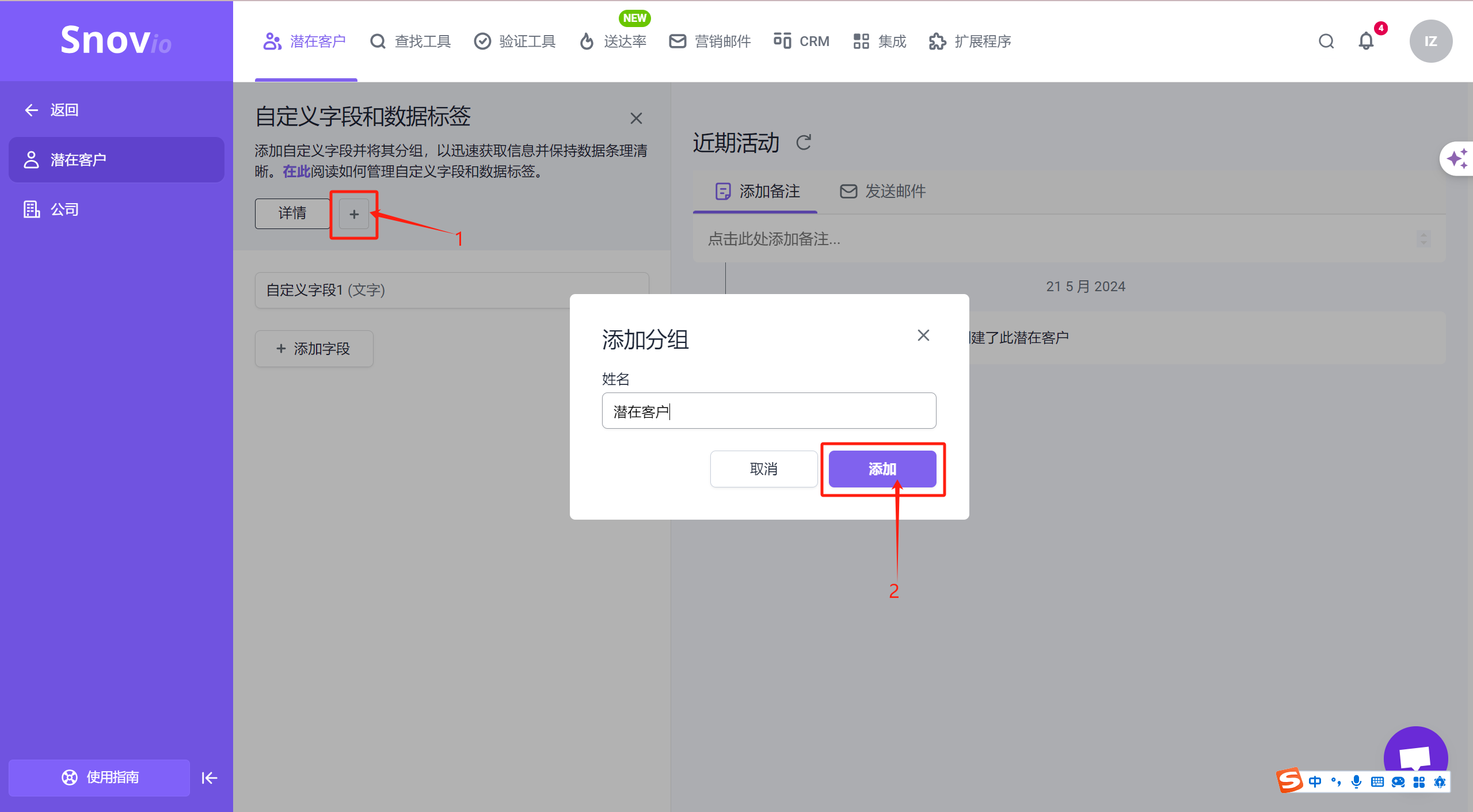Click the 点击此处添加备注 note field
The width and height of the screenshot is (1473, 812).
(1069, 239)
